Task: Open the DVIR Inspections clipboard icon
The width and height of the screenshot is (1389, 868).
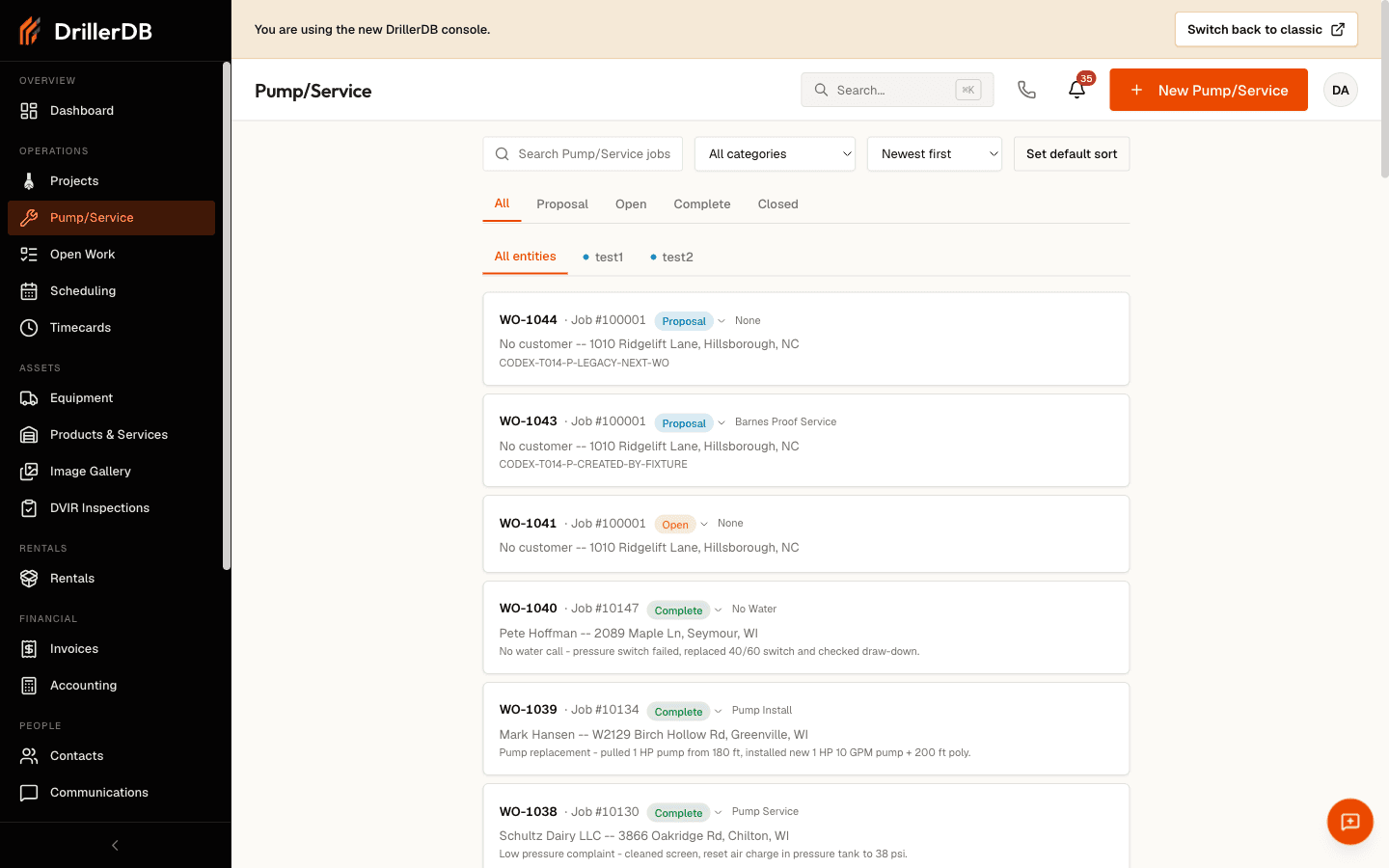Action: tap(29, 508)
